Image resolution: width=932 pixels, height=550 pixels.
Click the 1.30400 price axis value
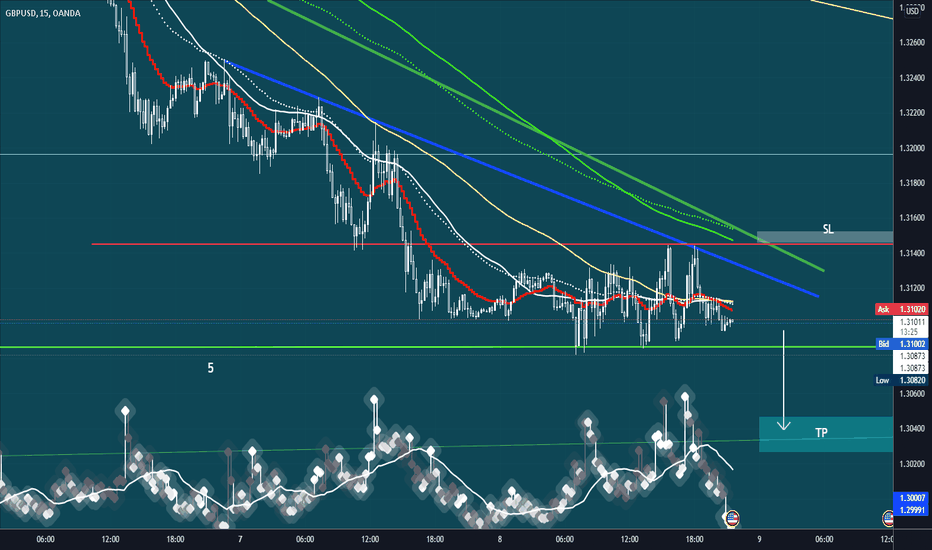[912, 428]
